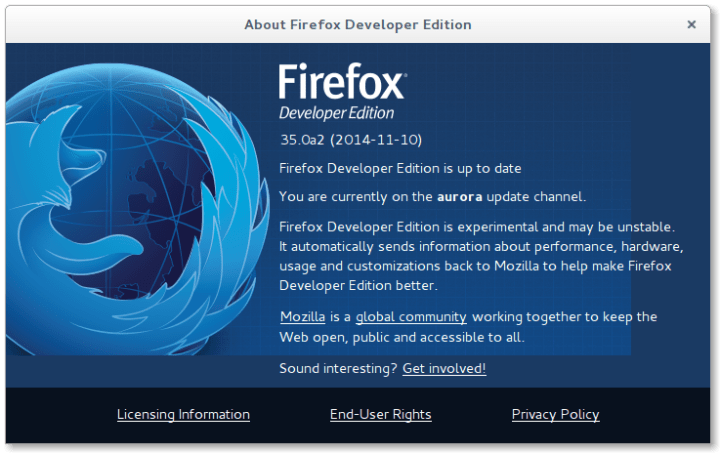The width and height of the screenshot is (720, 453).
Task: View End-User Rights
Action: 381,414
